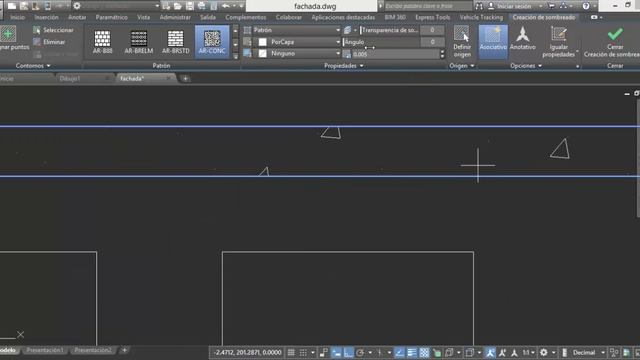Click Igualar propiedades tool
This screenshot has height=360, width=640.
coord(558,42)
